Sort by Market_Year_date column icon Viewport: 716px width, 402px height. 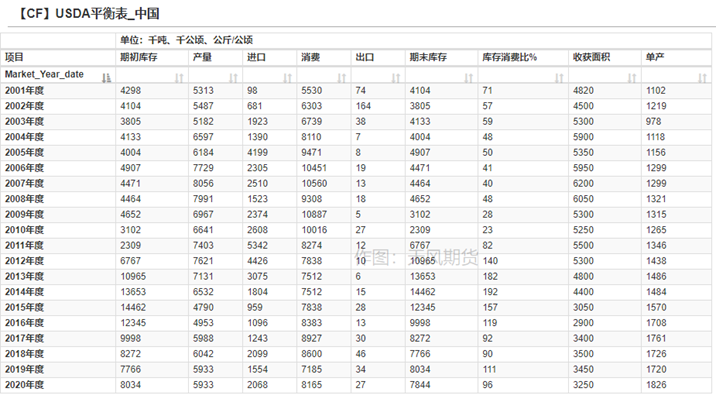click(106, 78)
